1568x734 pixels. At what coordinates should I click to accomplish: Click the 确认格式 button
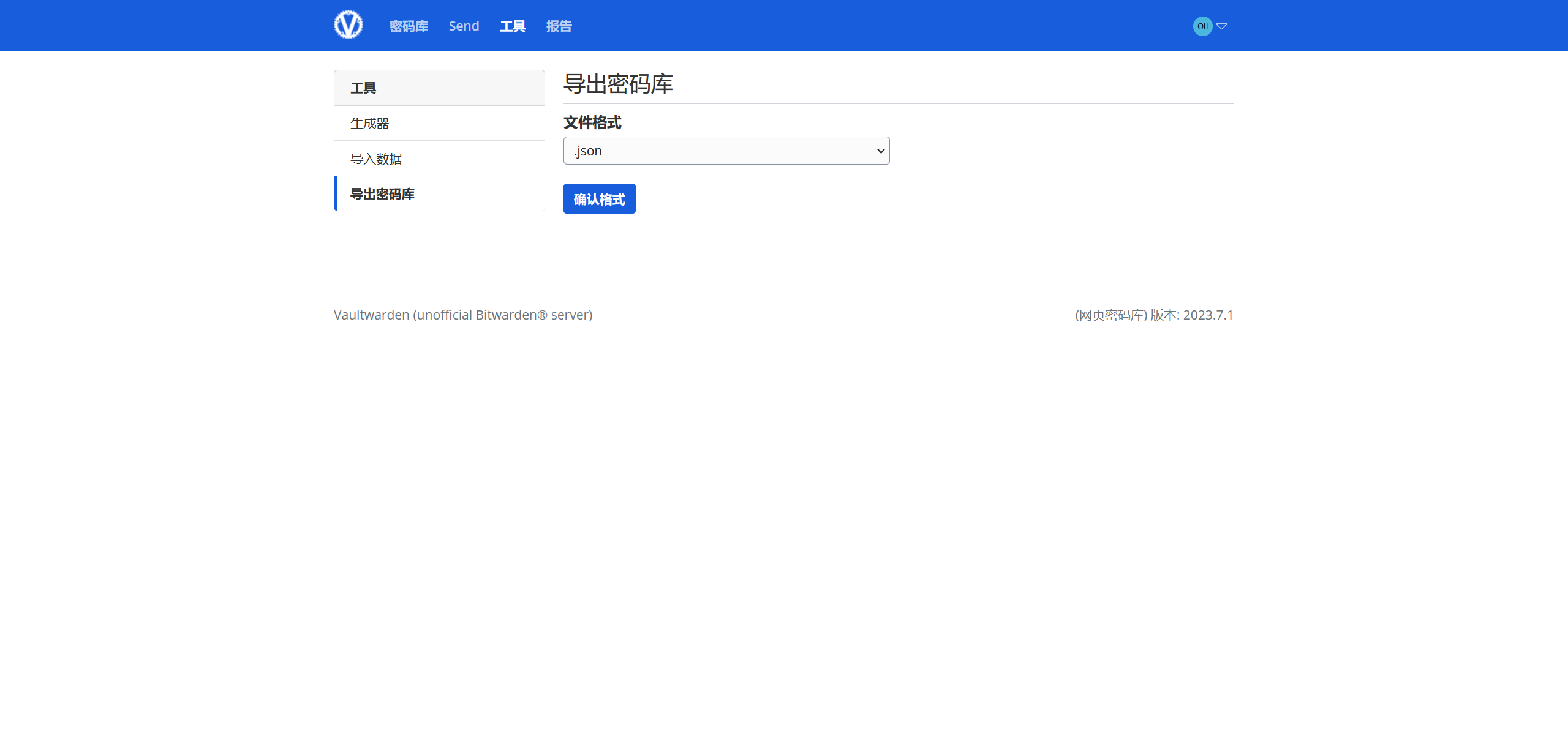pos(599,198)
